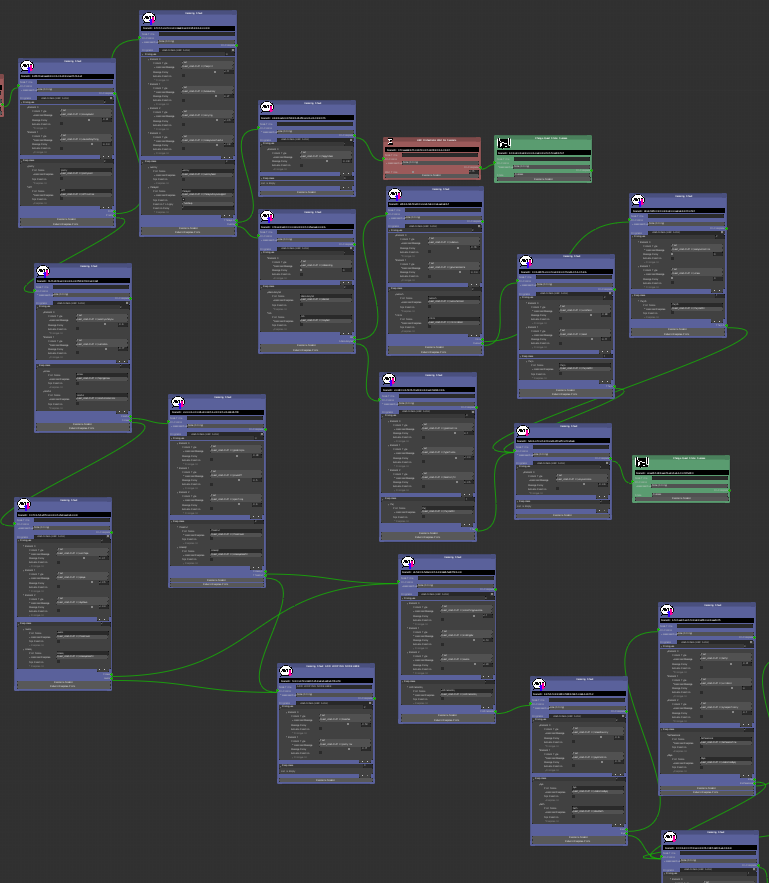
Task: Click the lower green node's header icon
Action: click(x=642, y=463)
